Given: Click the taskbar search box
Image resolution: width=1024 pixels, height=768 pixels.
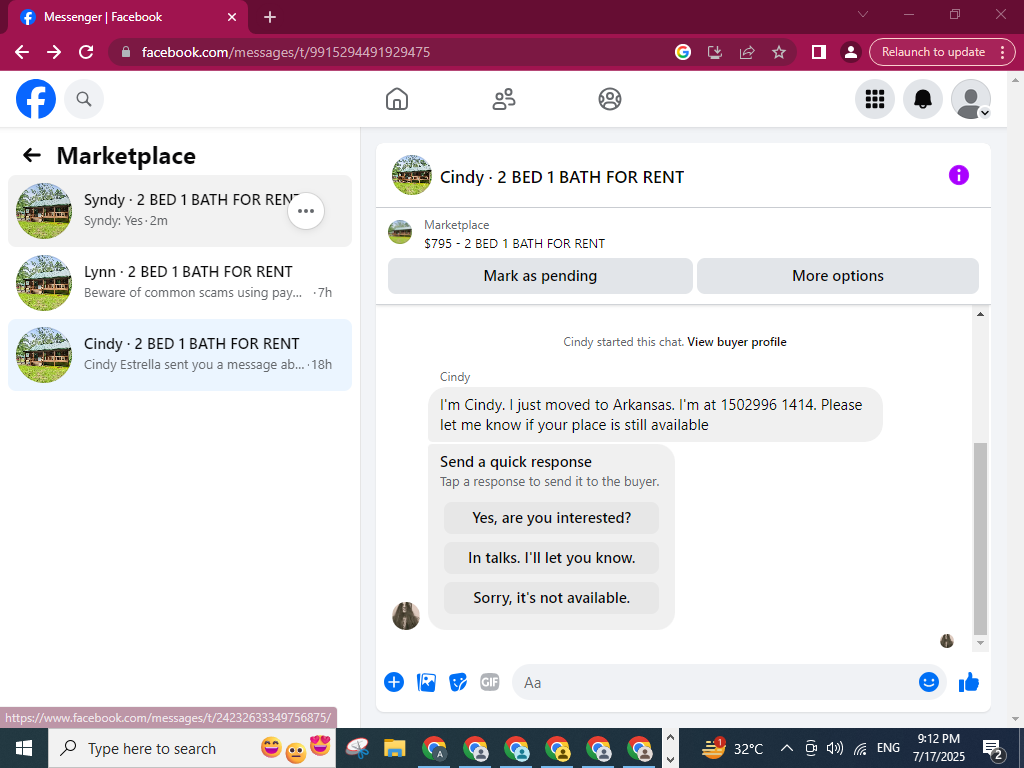Looking at the screenshot, I should pyautogui.click(x=192, y=748).
